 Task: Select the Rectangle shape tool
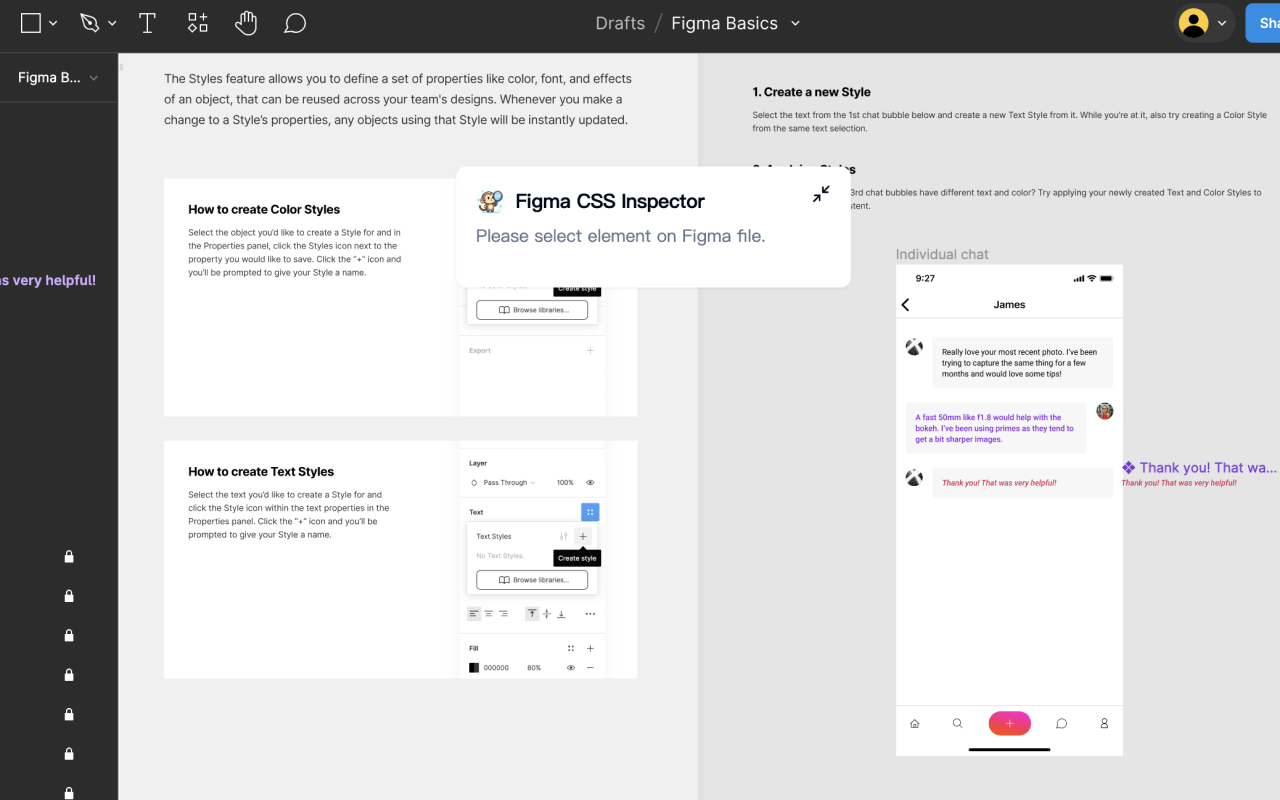click(x=31, y=23)
